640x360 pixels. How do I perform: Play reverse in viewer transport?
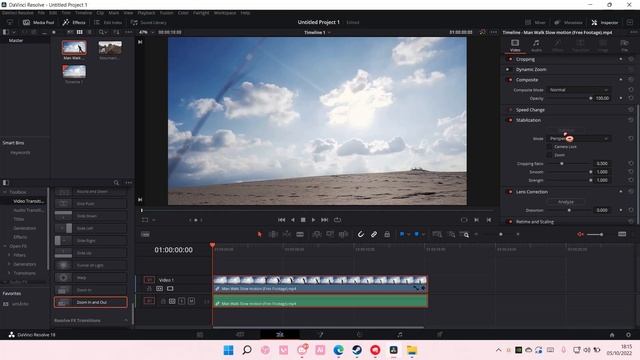[x=293, y=220]
